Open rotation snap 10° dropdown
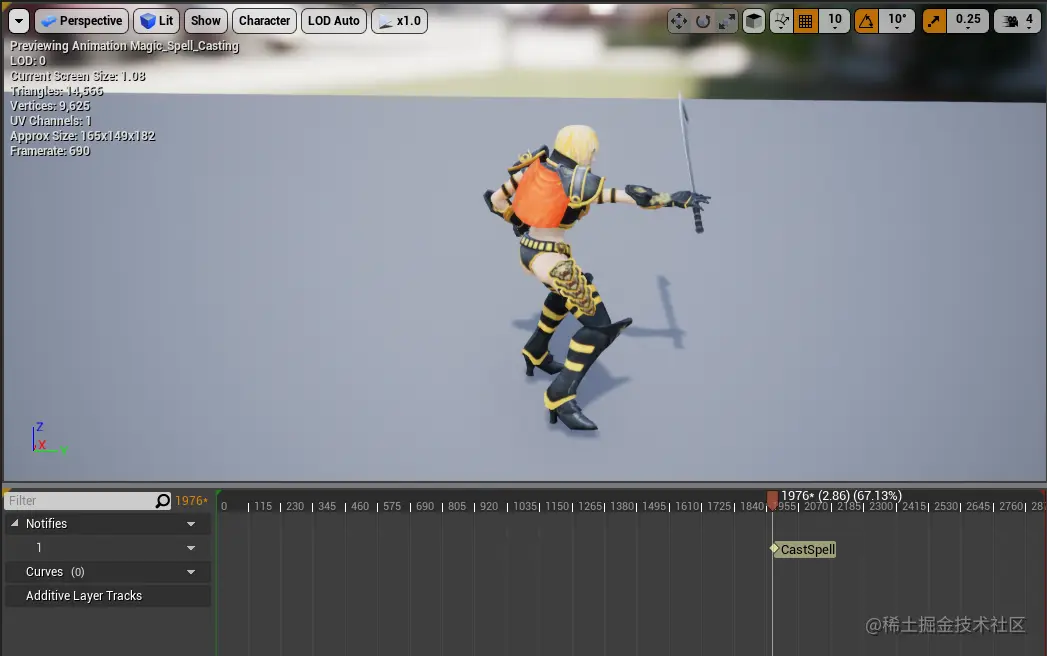The width and height of the screenshot is (1047, 656). tap(897, 21)
